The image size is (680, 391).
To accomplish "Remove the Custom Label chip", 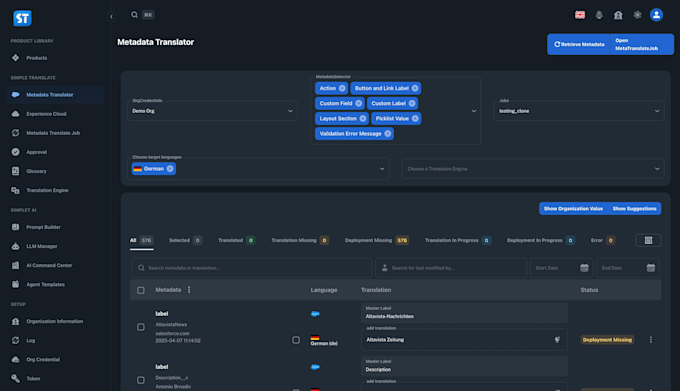I will (412, 104).
